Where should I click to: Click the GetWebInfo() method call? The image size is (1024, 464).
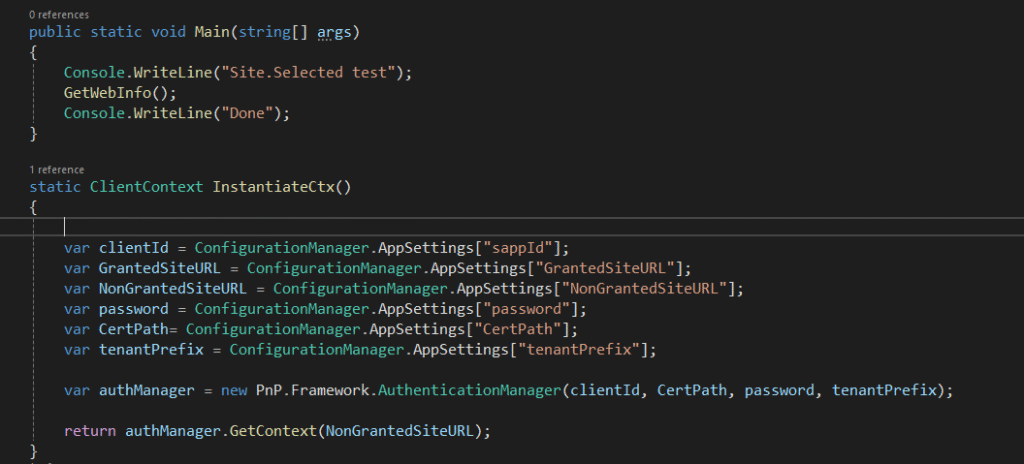point(120,93)
